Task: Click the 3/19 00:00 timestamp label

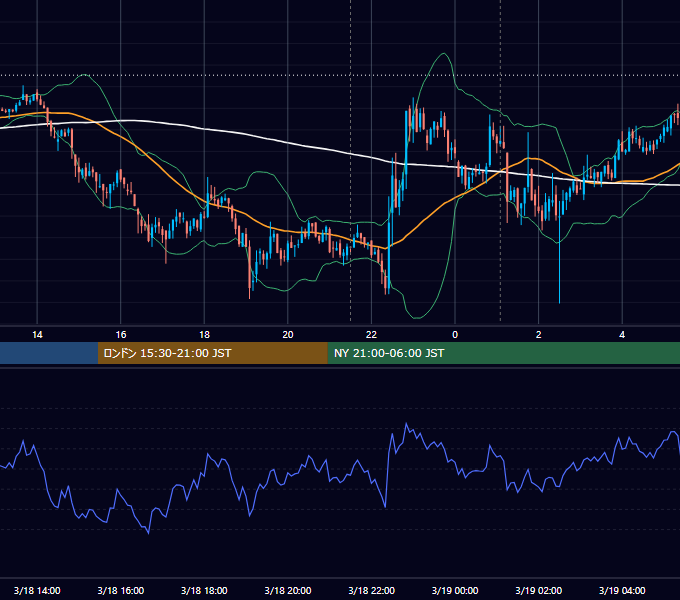Action: point(455,590)
